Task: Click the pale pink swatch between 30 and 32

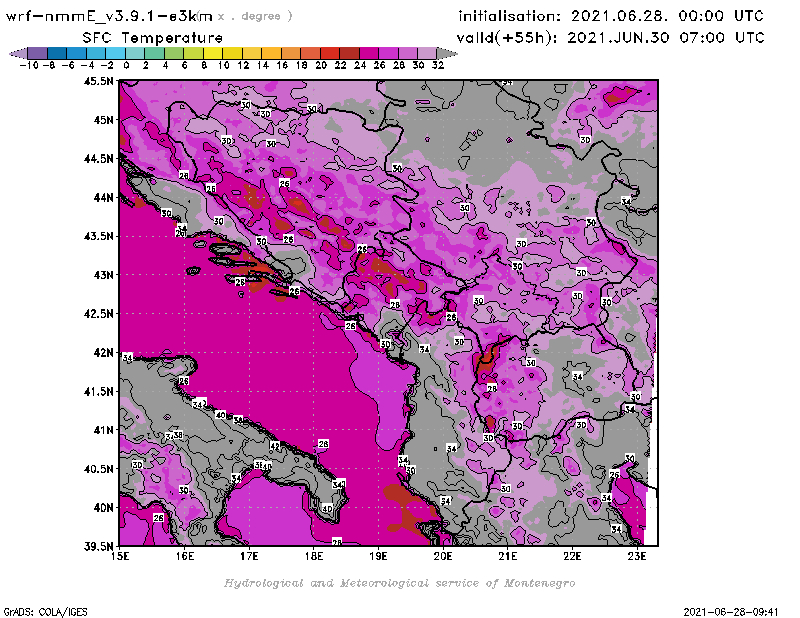Action: [428, 53]
